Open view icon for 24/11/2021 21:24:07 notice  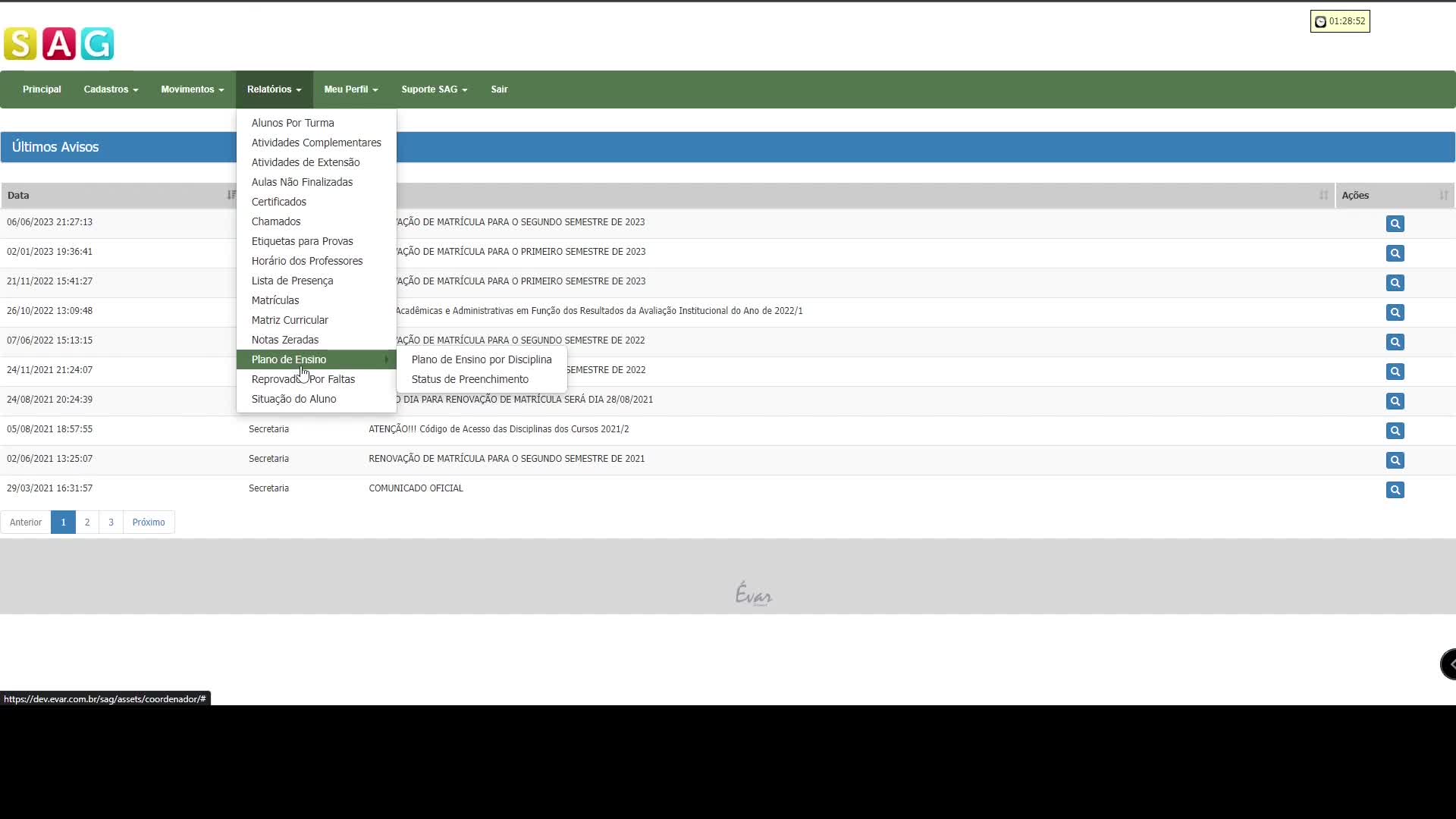coord(1395,372)
